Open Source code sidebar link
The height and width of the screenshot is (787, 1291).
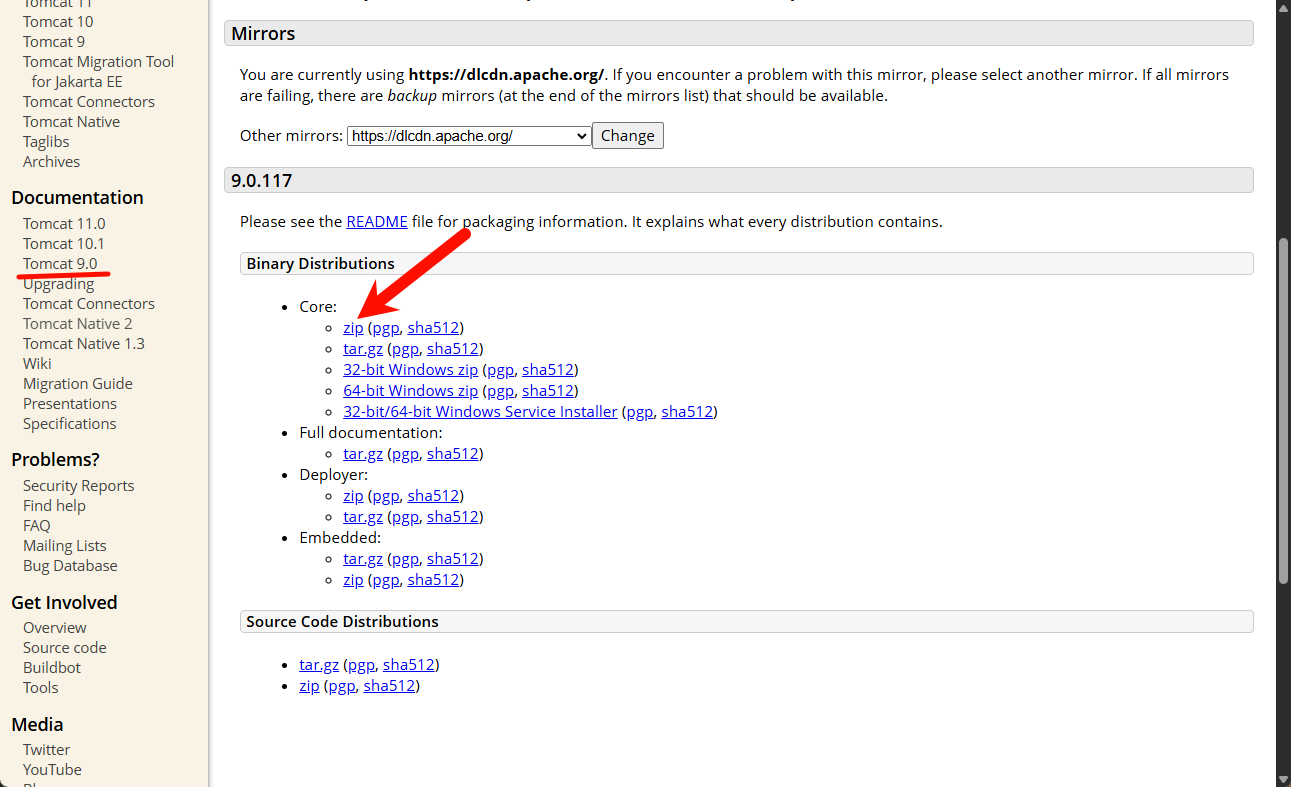(65, 648)
